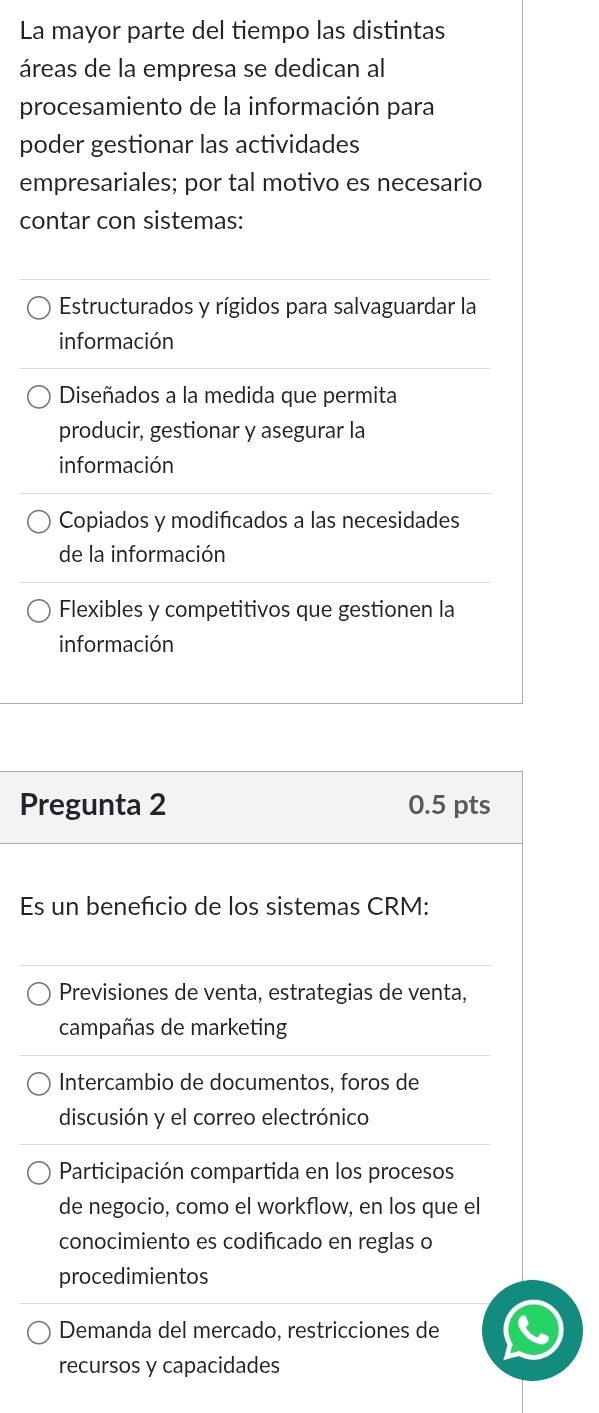The height and width of the screenshot is (1413, 599).
Task: Select 'Previsiones de venta, estrategias de venta'
Action: click(x=38, y=993)
